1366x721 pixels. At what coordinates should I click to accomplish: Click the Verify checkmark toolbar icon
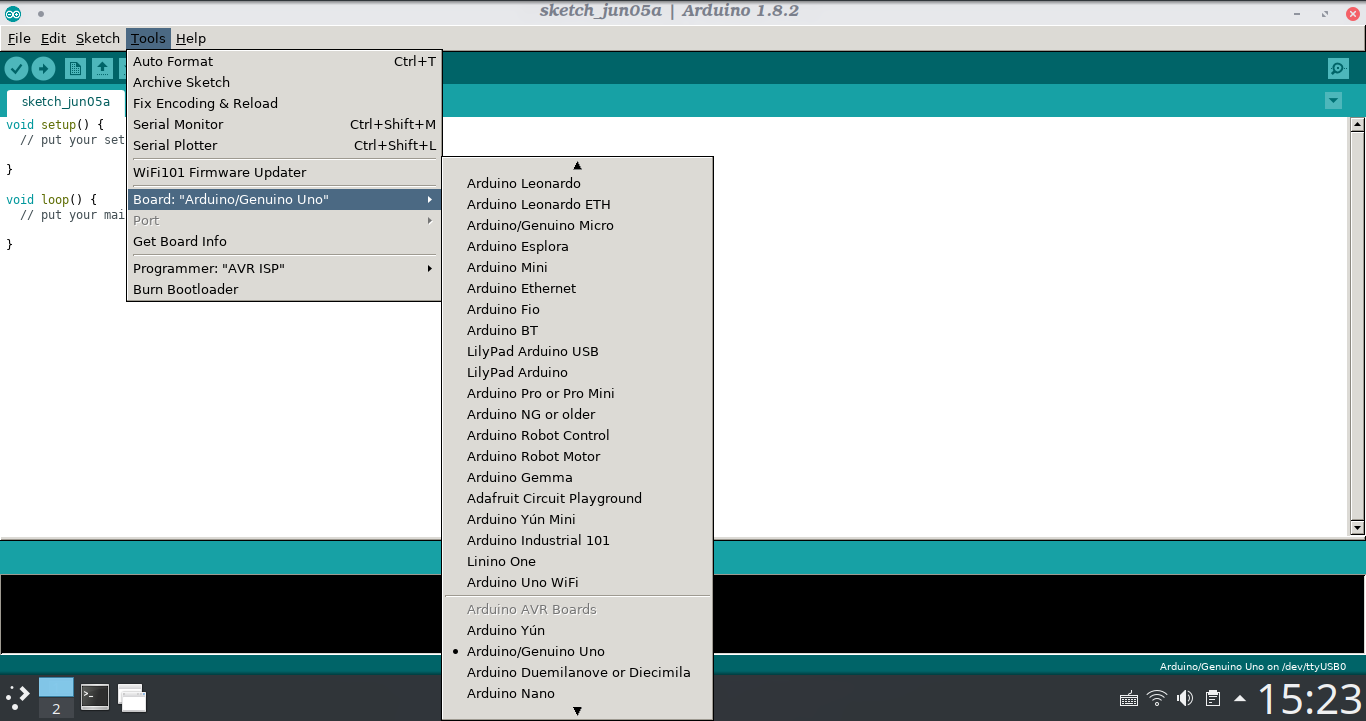click(17, 68)
